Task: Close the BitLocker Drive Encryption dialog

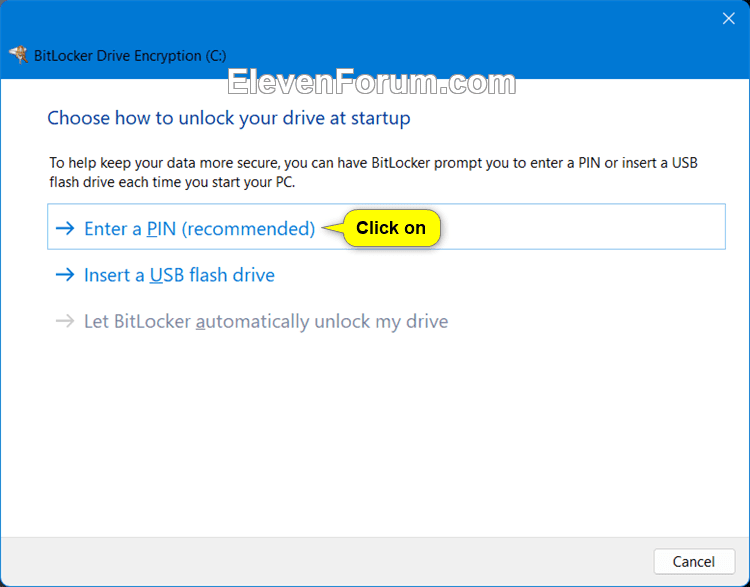Action: pos(728,19)
